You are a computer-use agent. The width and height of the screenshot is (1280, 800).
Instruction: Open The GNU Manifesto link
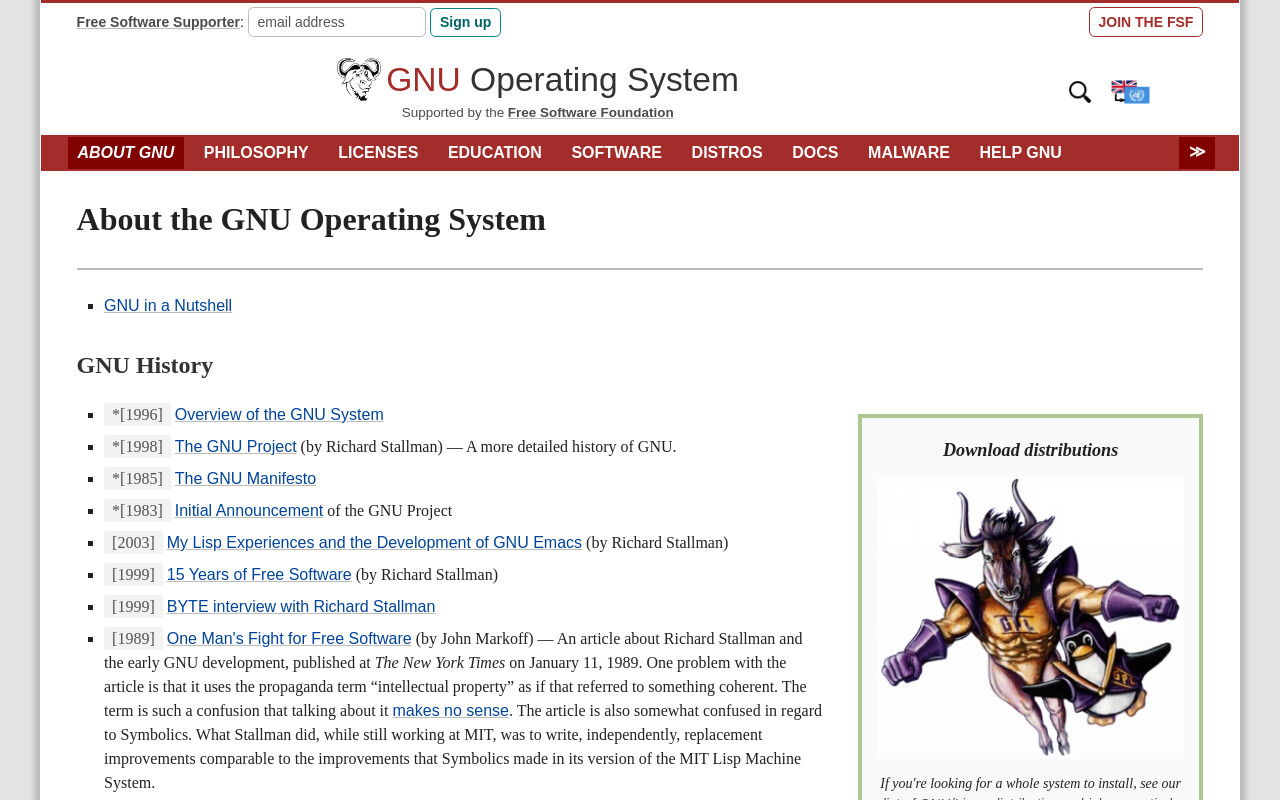245,479
